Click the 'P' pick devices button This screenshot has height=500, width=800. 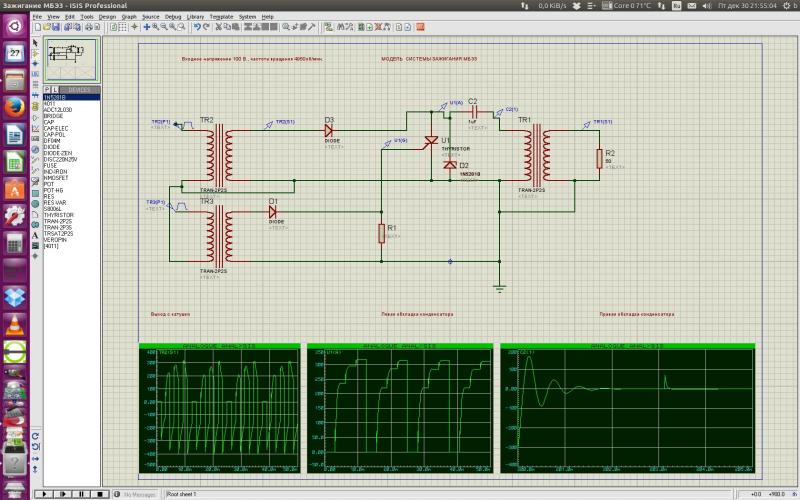pyautogui.click(x=48, y=89)
